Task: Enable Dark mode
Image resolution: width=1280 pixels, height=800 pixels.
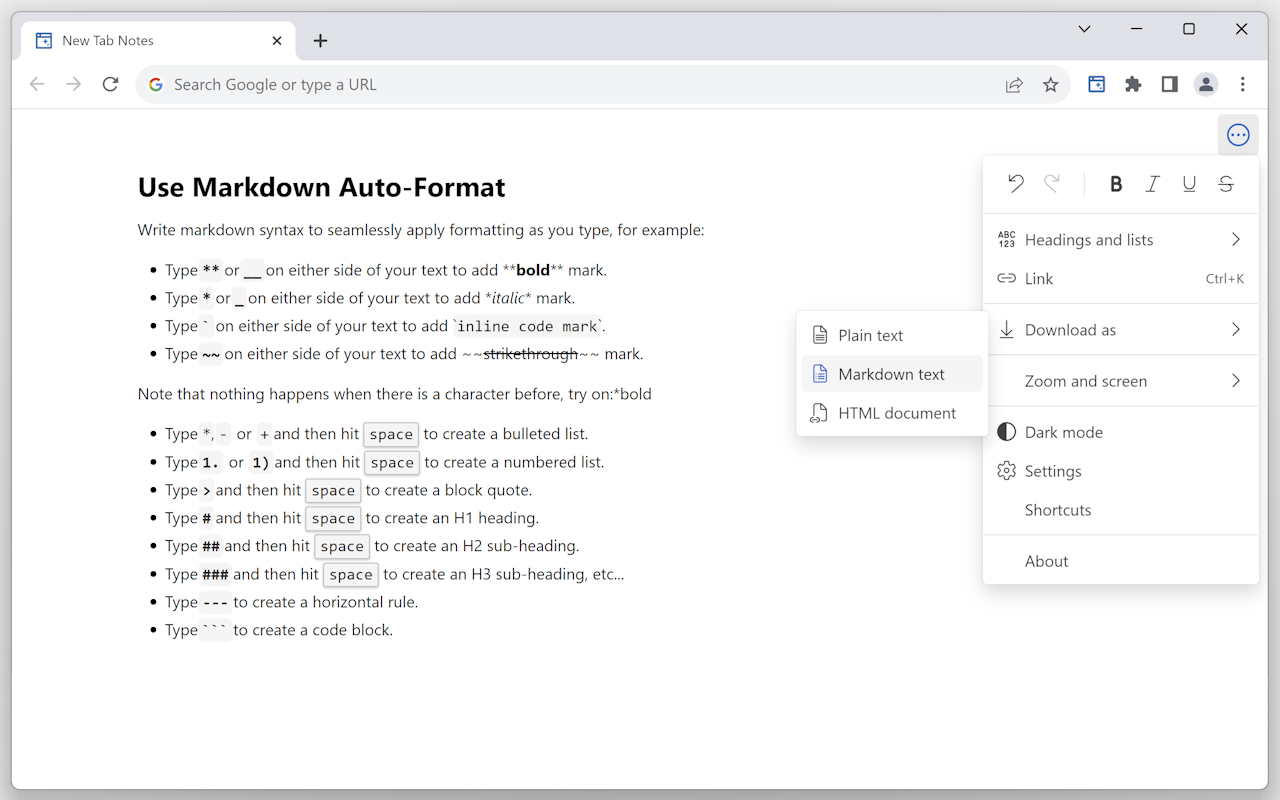Action: point(1063,431)
